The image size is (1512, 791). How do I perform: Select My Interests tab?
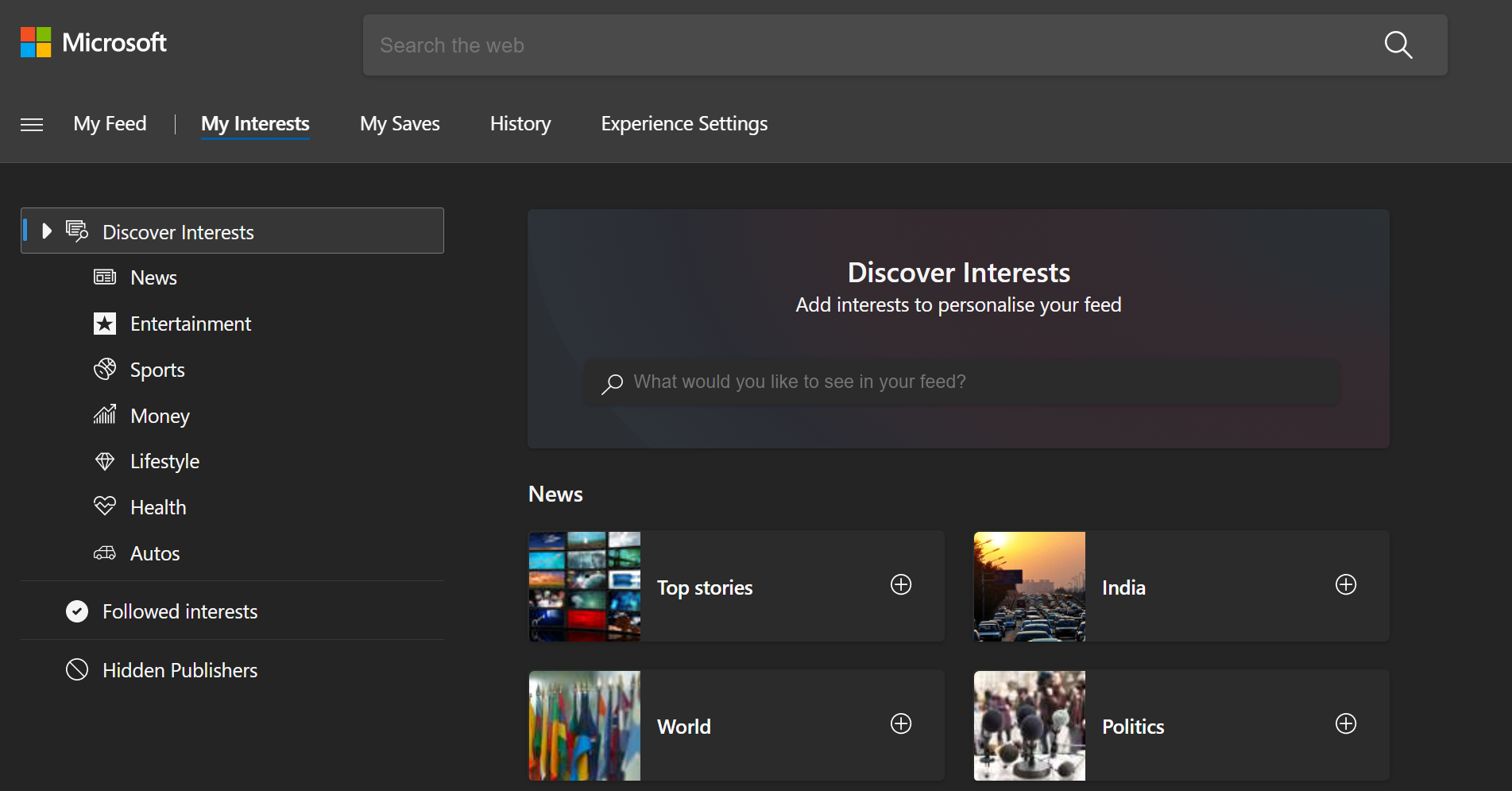(x=255, y=124)
